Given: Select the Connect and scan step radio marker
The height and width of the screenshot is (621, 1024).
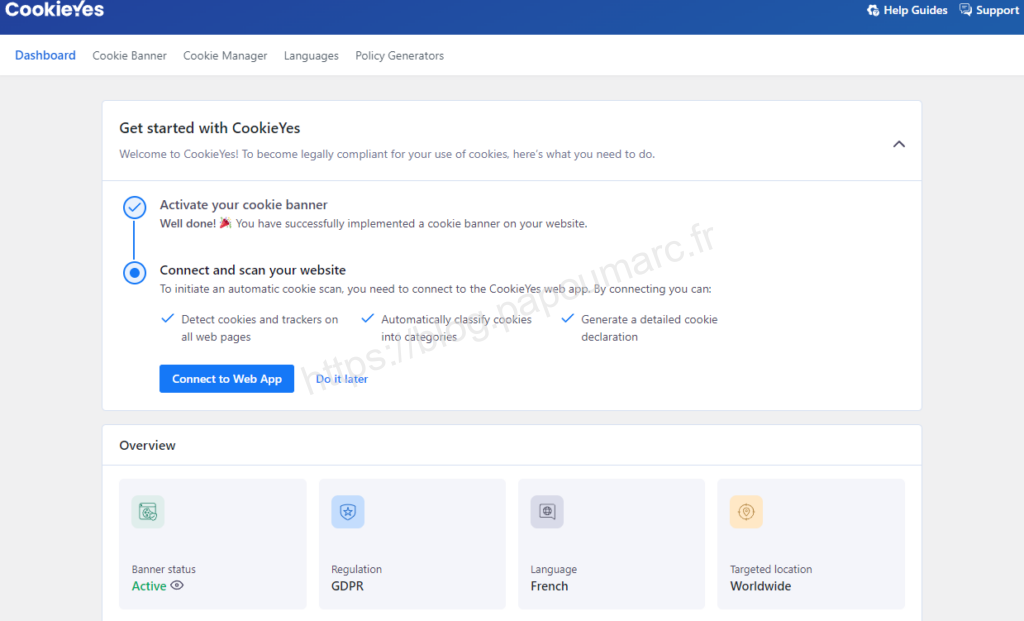Looking at the screenshot, I should coord(134,272).
